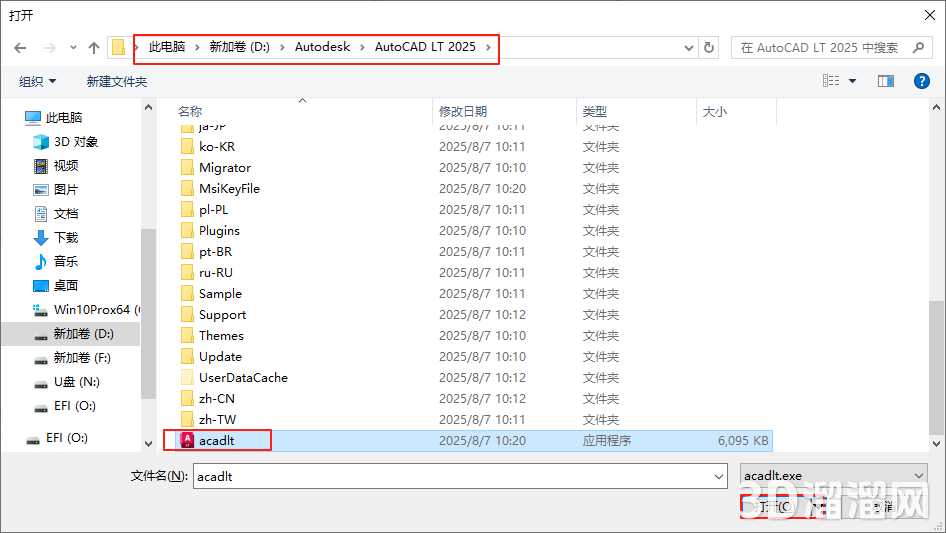Select the Update folder
The image size is (946, 533).
[220, 357]
